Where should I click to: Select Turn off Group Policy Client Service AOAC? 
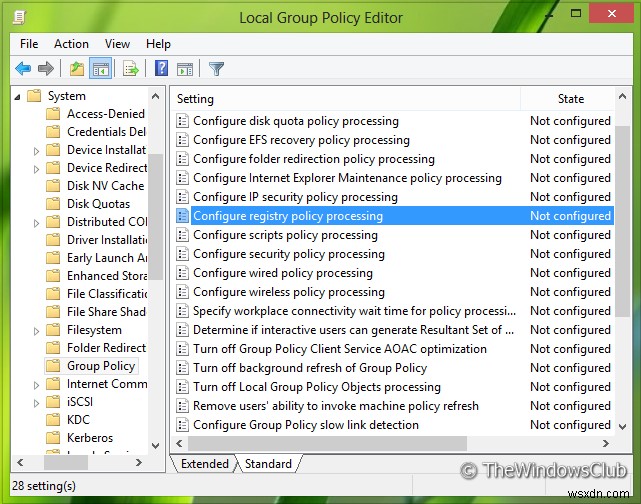click(340, 349)
